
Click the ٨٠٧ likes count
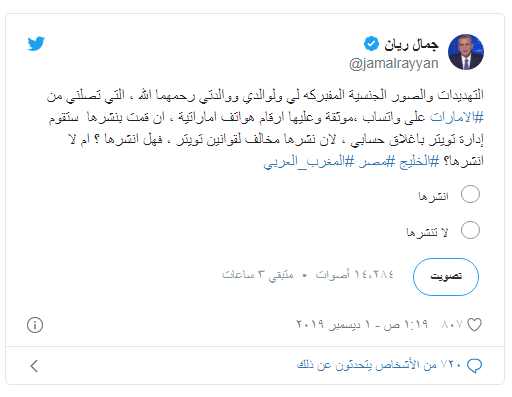click(x=453, y=324)
